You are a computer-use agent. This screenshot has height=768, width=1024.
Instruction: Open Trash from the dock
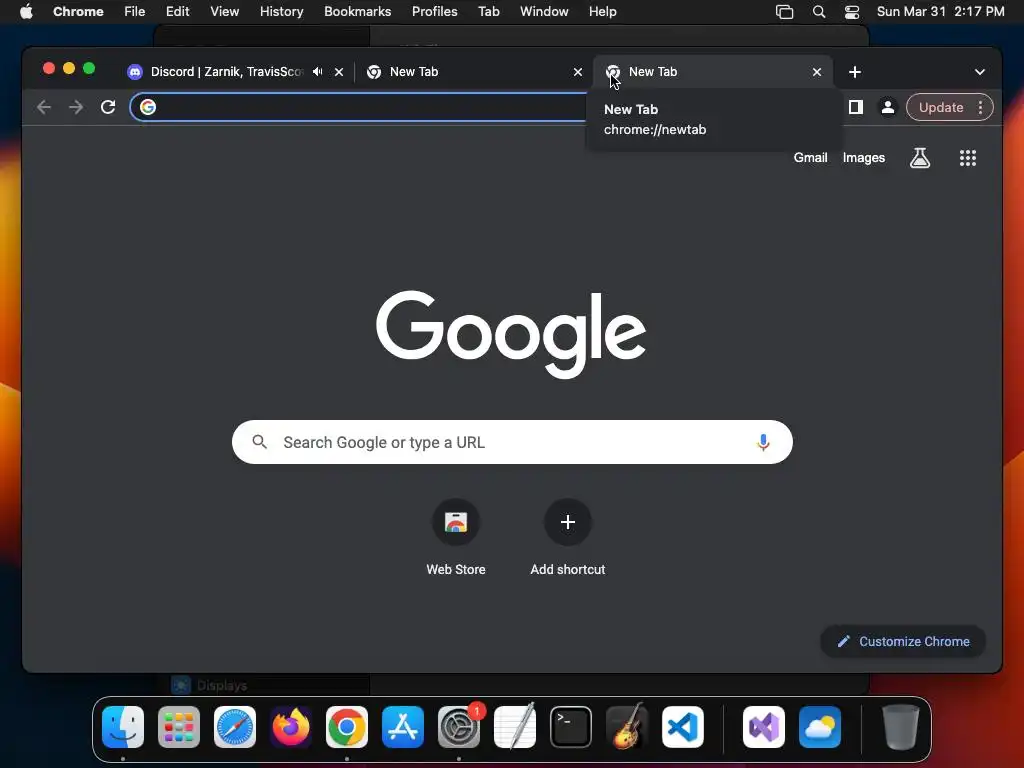[901, 727]
